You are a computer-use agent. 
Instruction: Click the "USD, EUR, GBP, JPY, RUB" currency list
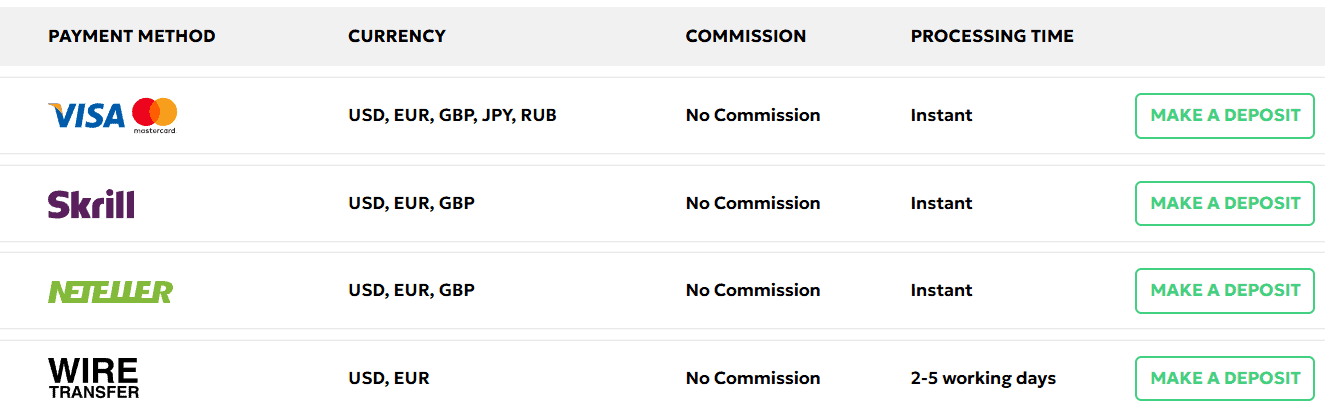pyautogui.click(x=452, y=116)
